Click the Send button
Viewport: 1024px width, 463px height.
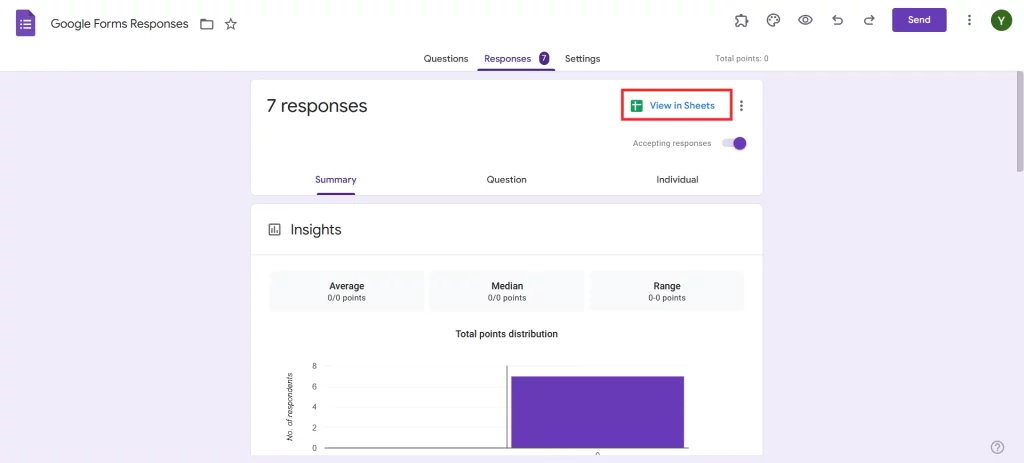point(919,20)
